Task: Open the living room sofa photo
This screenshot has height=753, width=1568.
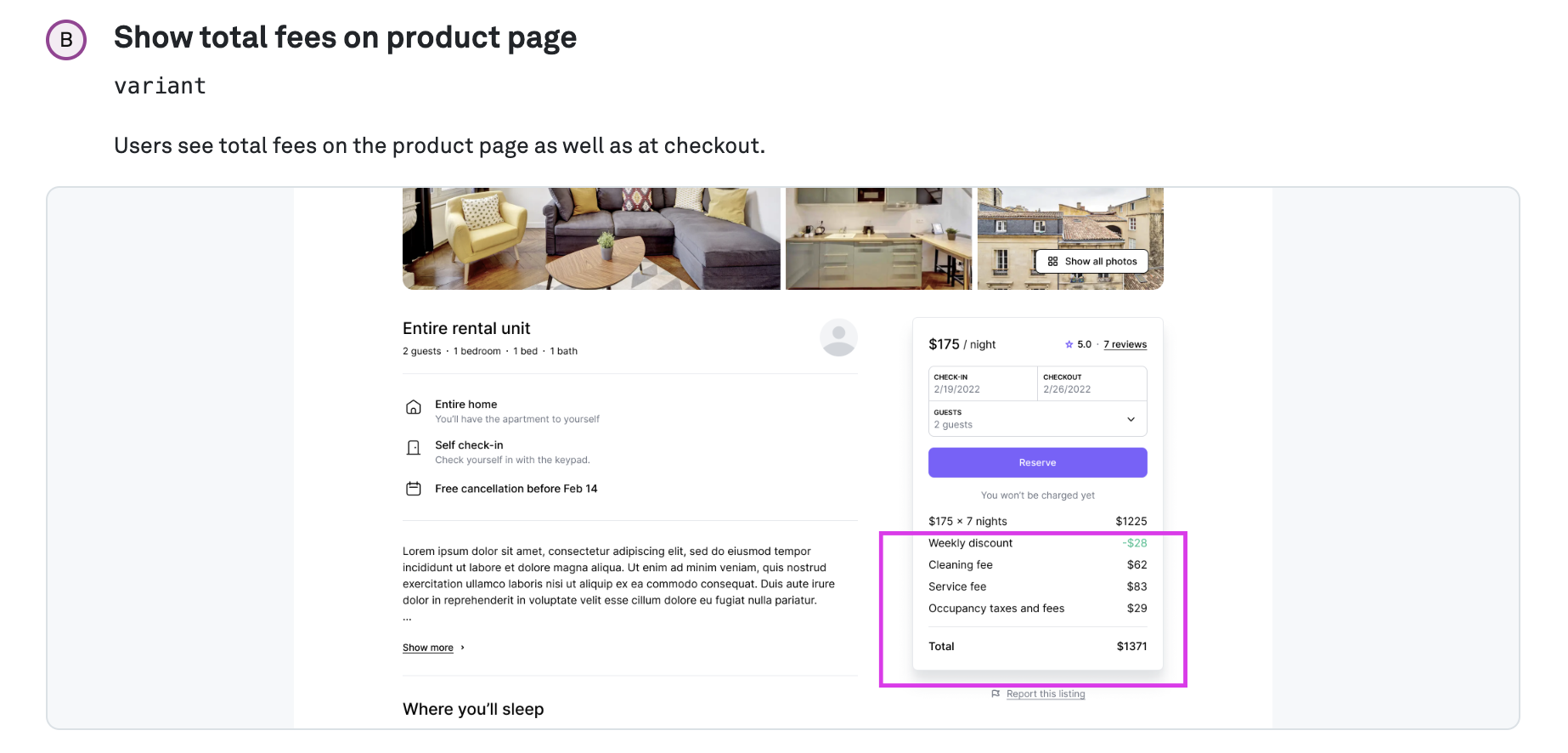Action: tap(590, 239)
